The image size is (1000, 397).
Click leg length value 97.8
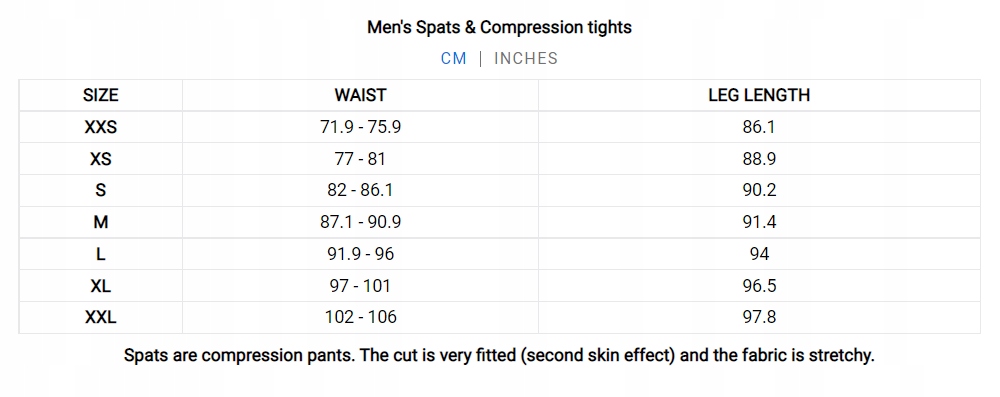click(x=759, y=317)
